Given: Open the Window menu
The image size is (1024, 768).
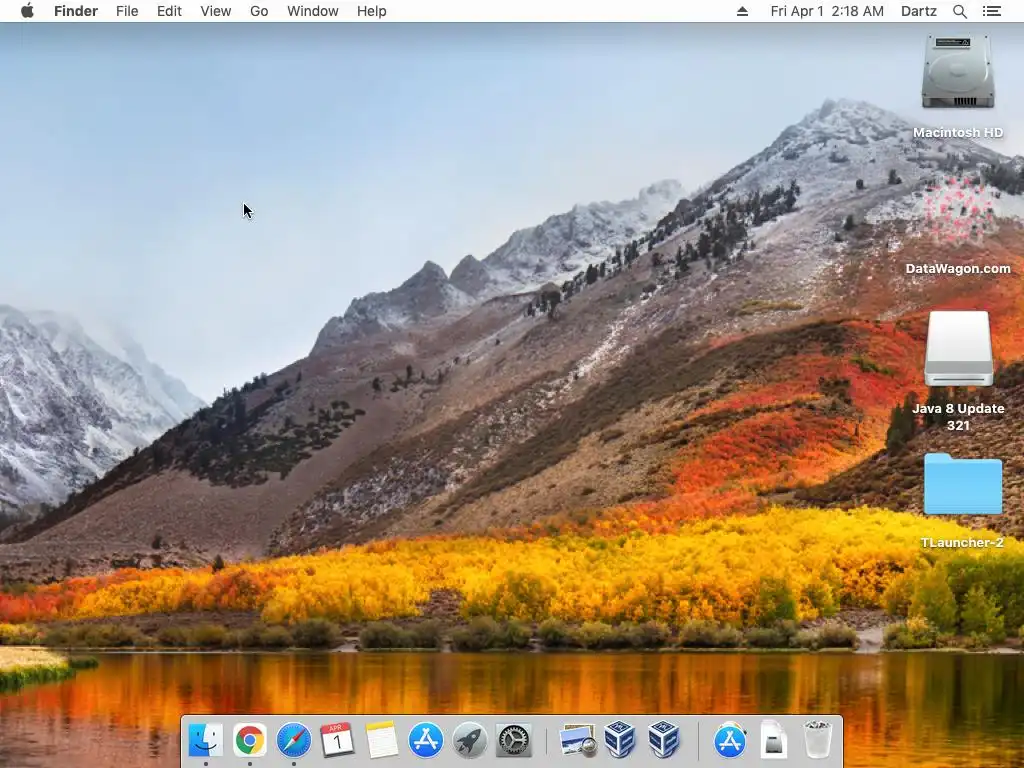Looking at the screenshot, I should 313,11.
